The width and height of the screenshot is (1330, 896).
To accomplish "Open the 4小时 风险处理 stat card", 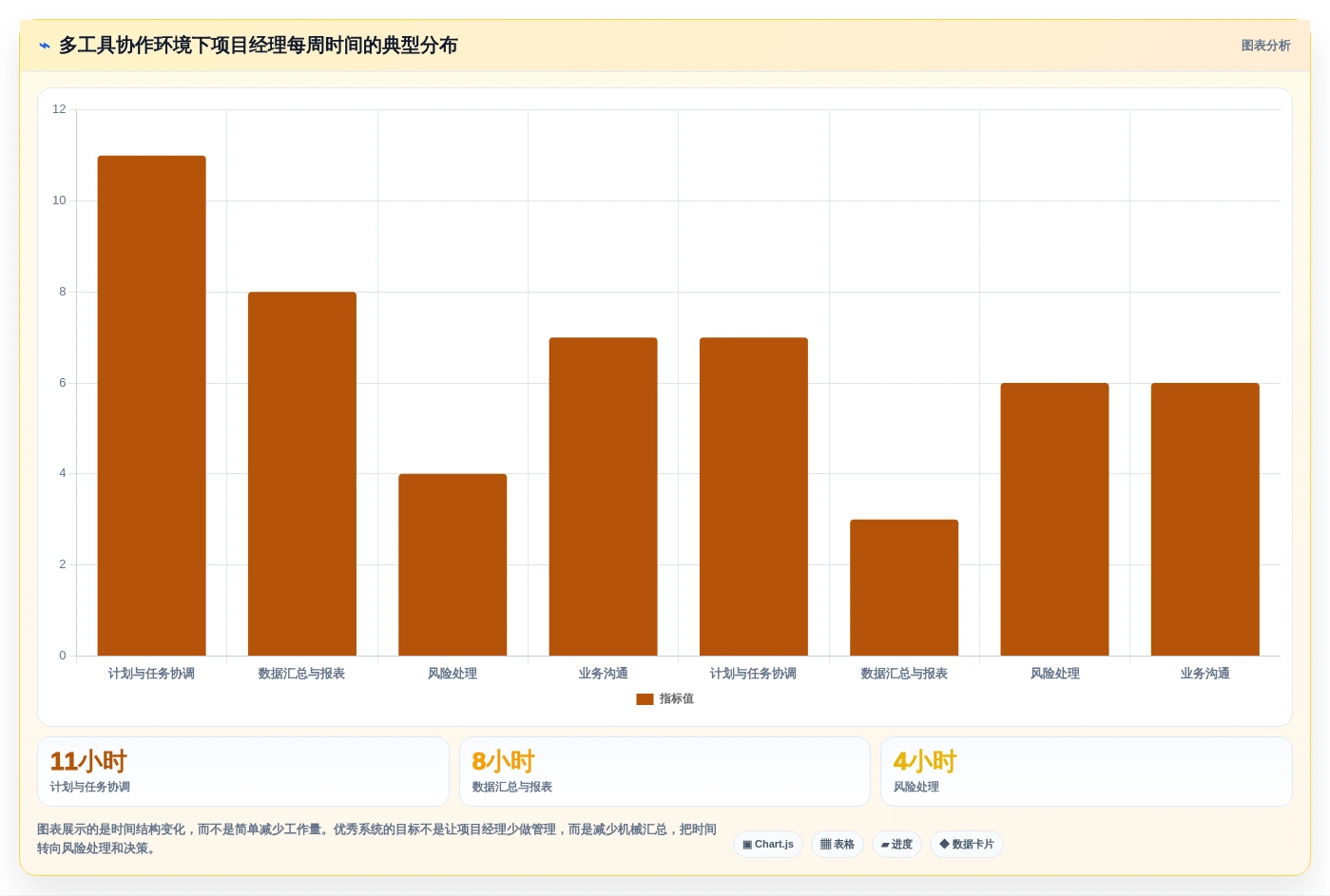I will pyautogui.click(x=1087, y=772).
